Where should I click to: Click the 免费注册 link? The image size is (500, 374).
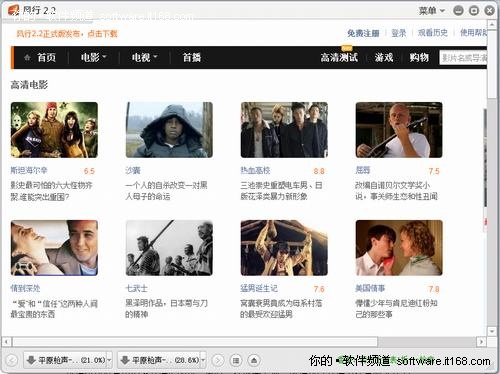(x=363, y=33)
